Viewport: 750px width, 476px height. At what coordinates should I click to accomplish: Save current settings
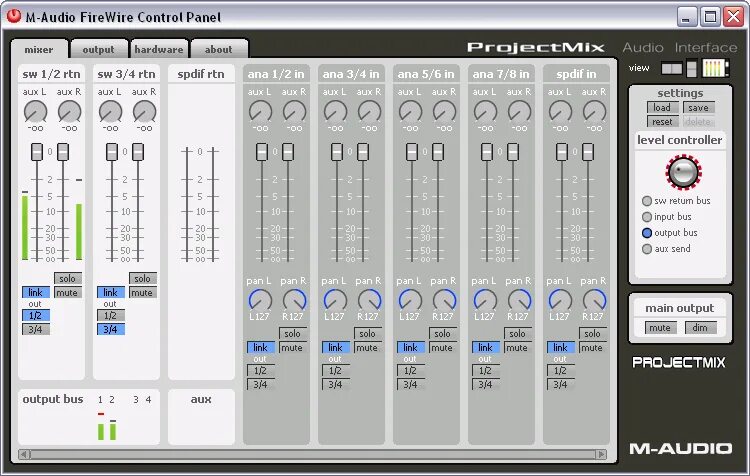pos(698,108)
